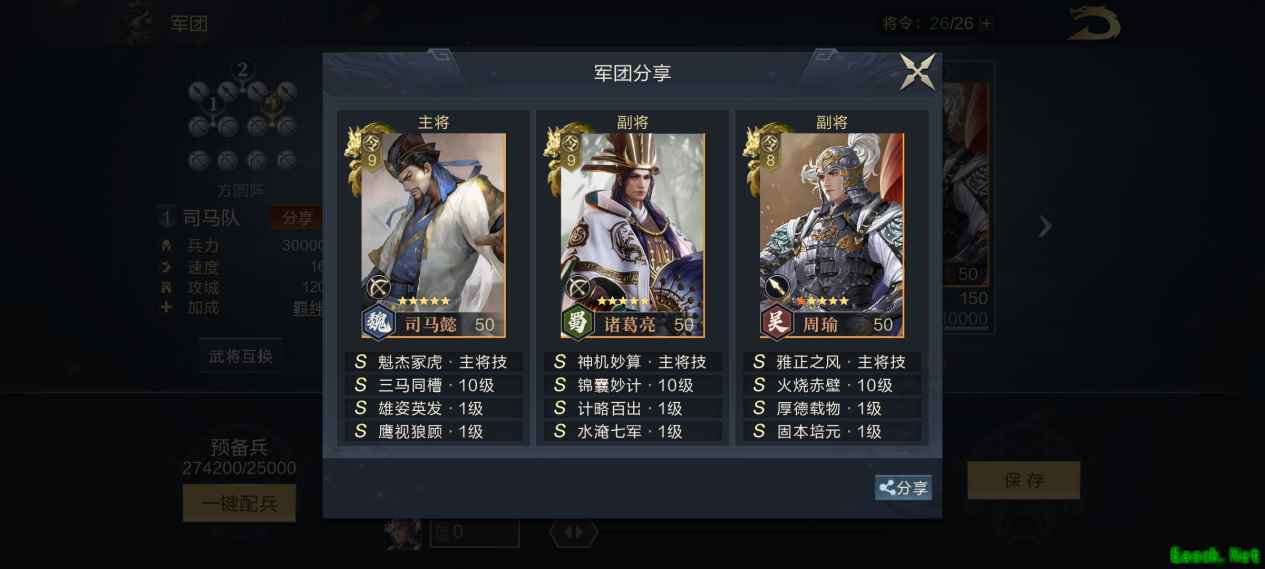Tap the archer troop icon on 司马懿's card
Viewport: 1265px width, 569px height.
[378, 288]
